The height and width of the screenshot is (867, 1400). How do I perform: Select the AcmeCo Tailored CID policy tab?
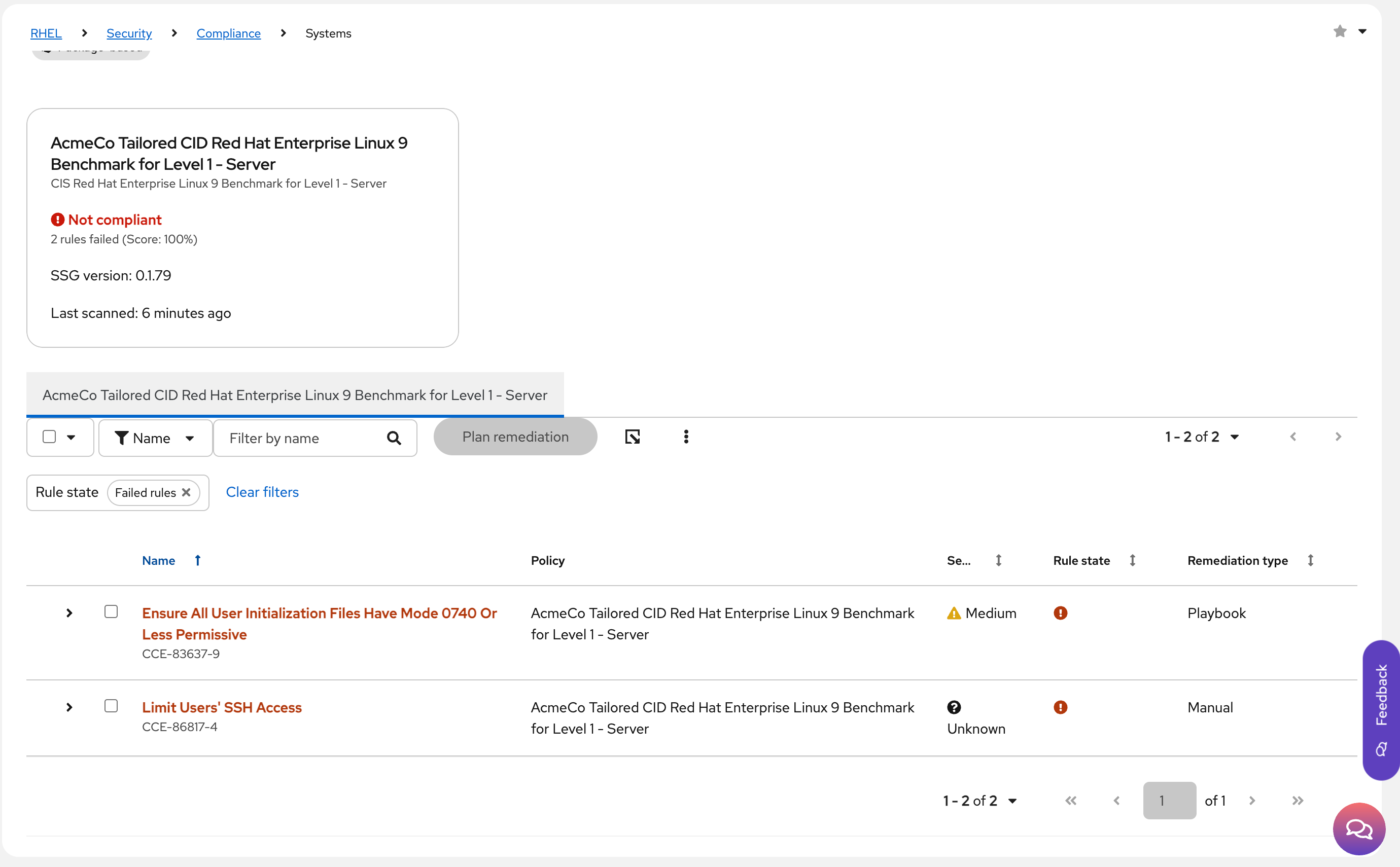coord(295,395)
